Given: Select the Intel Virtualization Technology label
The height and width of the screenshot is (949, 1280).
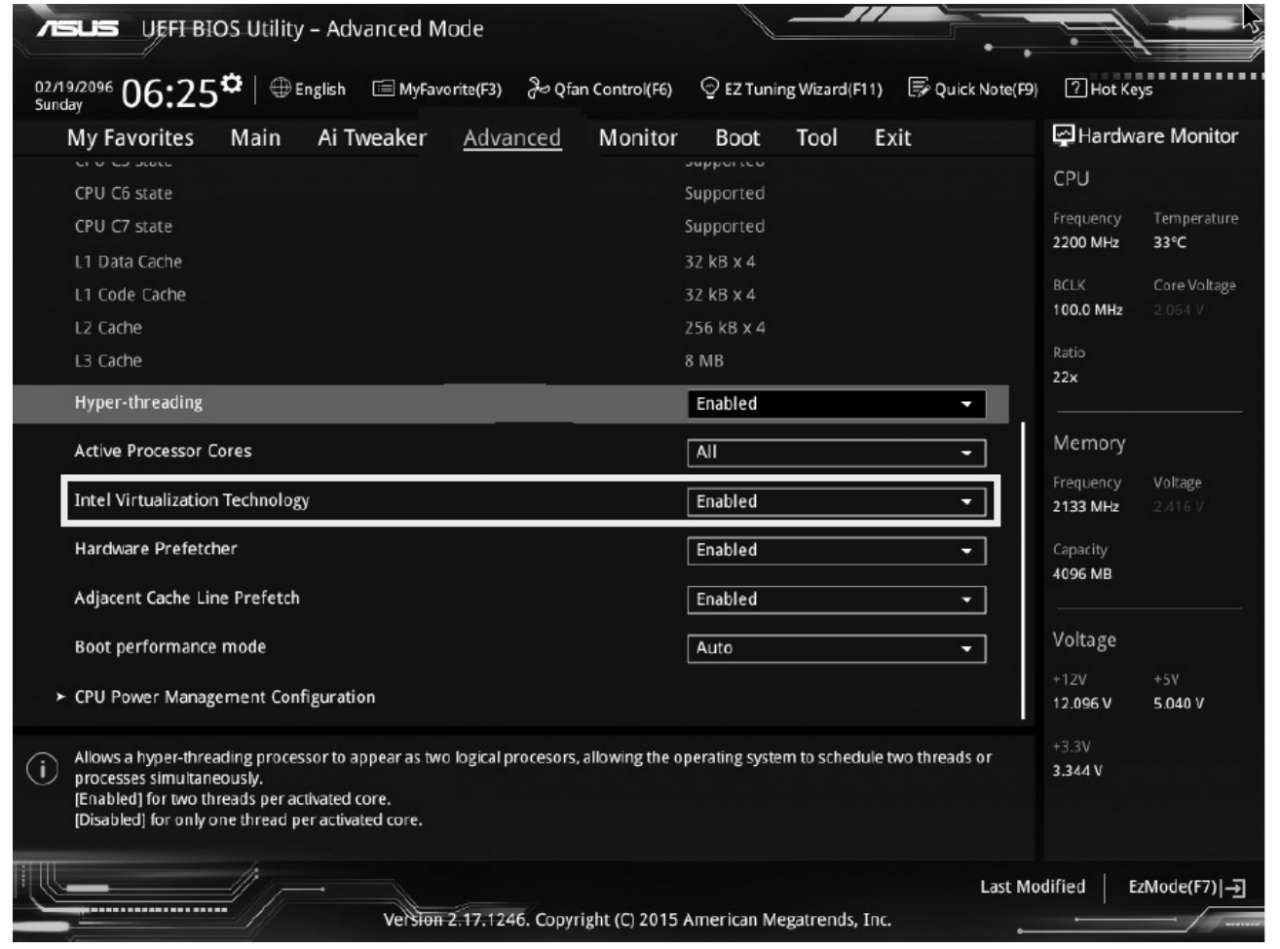Looking at the screenshot, I should click(192, 500).
